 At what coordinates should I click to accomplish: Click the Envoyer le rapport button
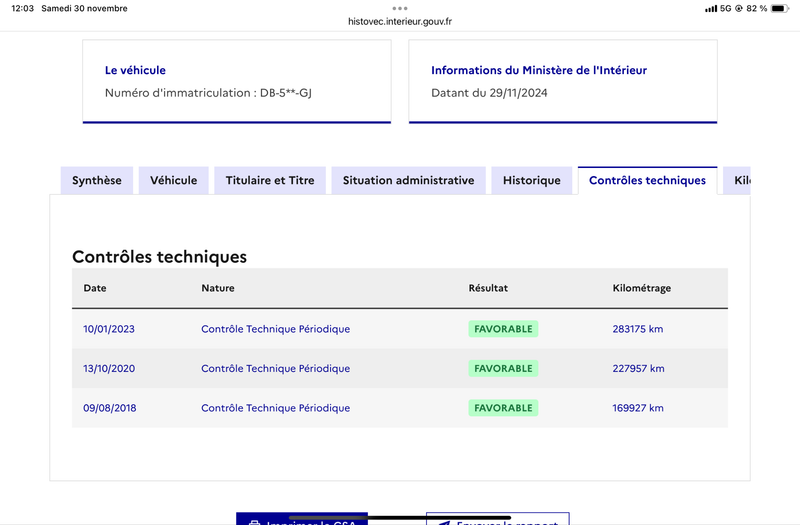point(498,518)
